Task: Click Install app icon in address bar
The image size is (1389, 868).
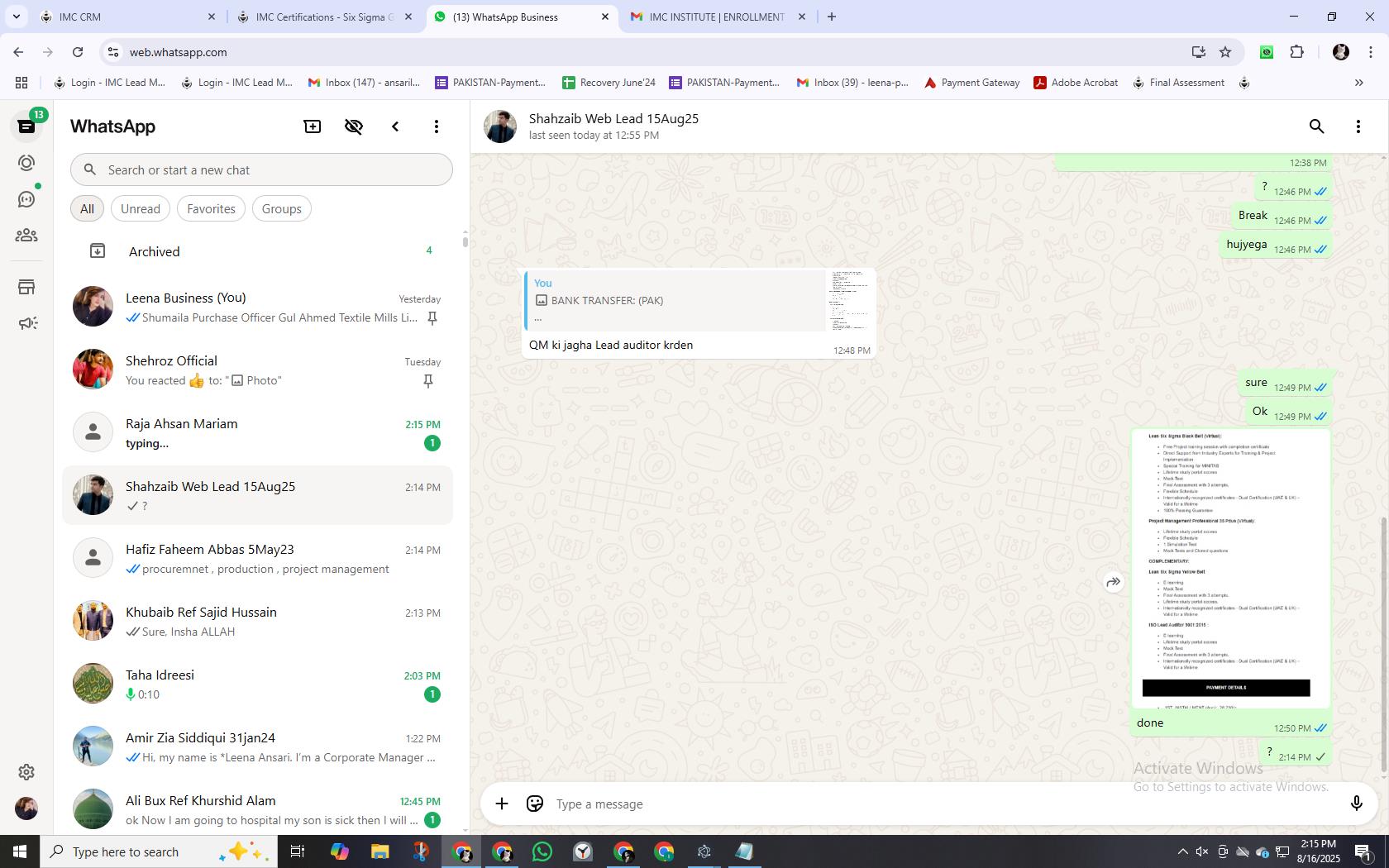Action: [x=1198, y=52]
